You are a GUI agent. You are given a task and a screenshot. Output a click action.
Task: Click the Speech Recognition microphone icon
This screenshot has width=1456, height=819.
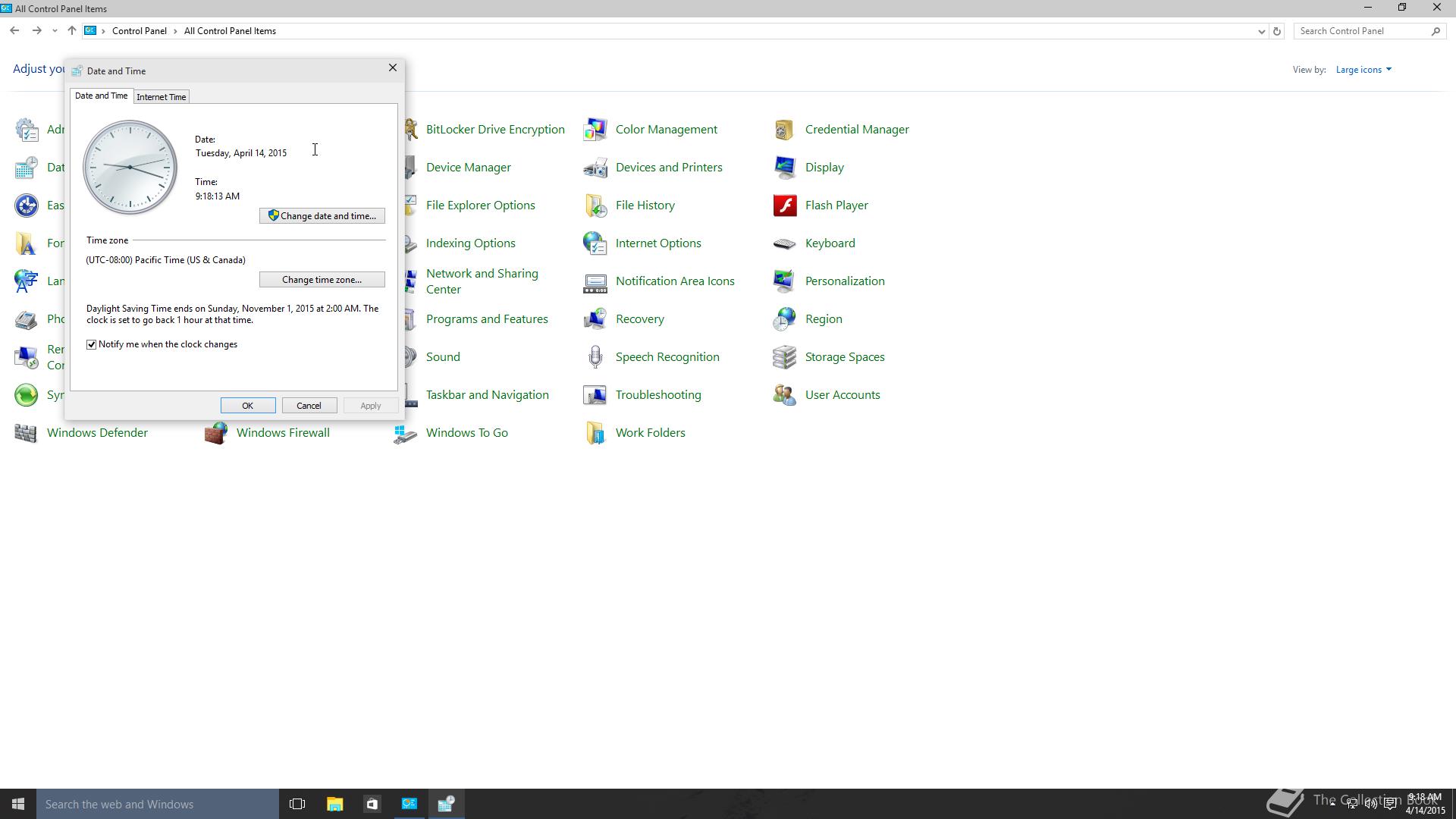pyautogui.click(x=595, y=357)
